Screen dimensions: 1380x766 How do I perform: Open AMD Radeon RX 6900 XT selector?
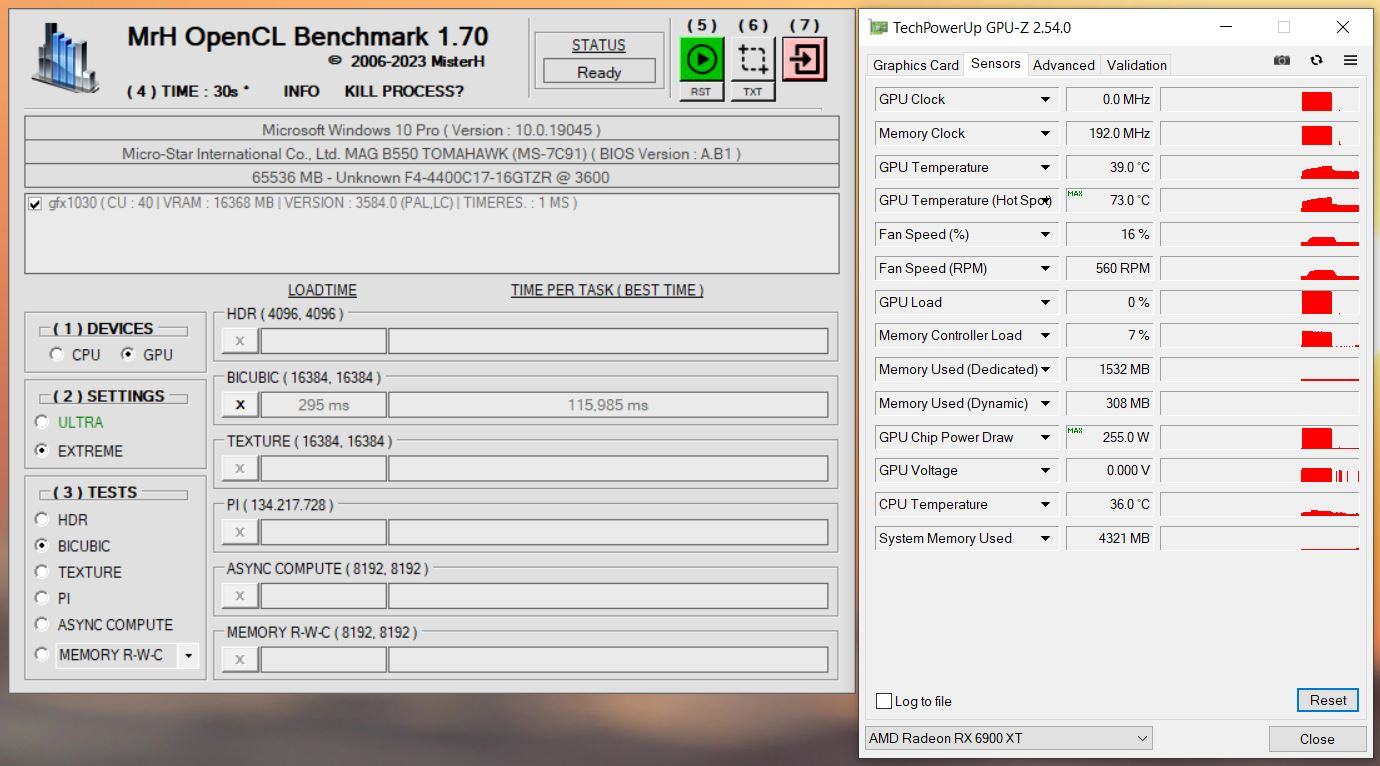(x=1008, y=738)
